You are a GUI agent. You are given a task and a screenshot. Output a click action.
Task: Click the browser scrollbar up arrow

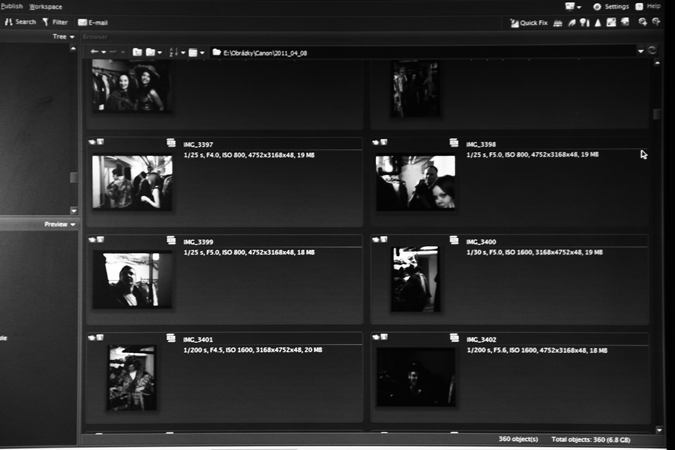[657, 63]
